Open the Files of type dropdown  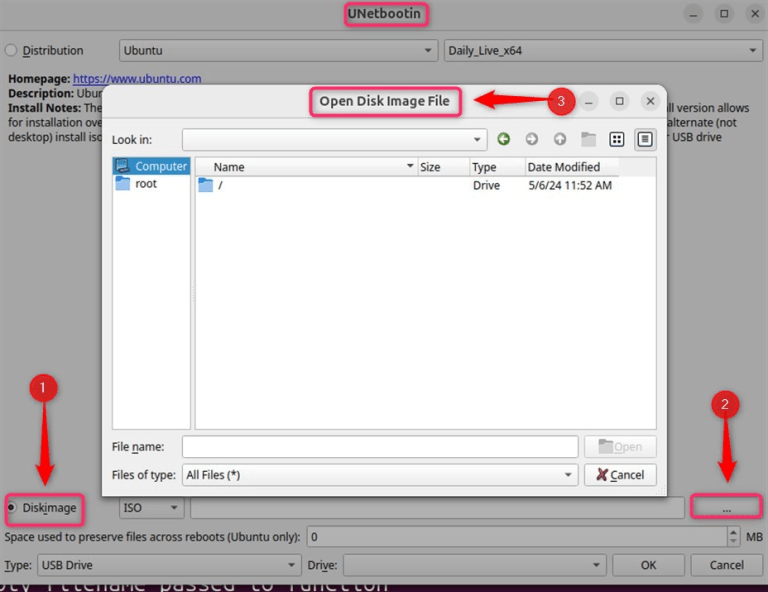coord(380,474)
